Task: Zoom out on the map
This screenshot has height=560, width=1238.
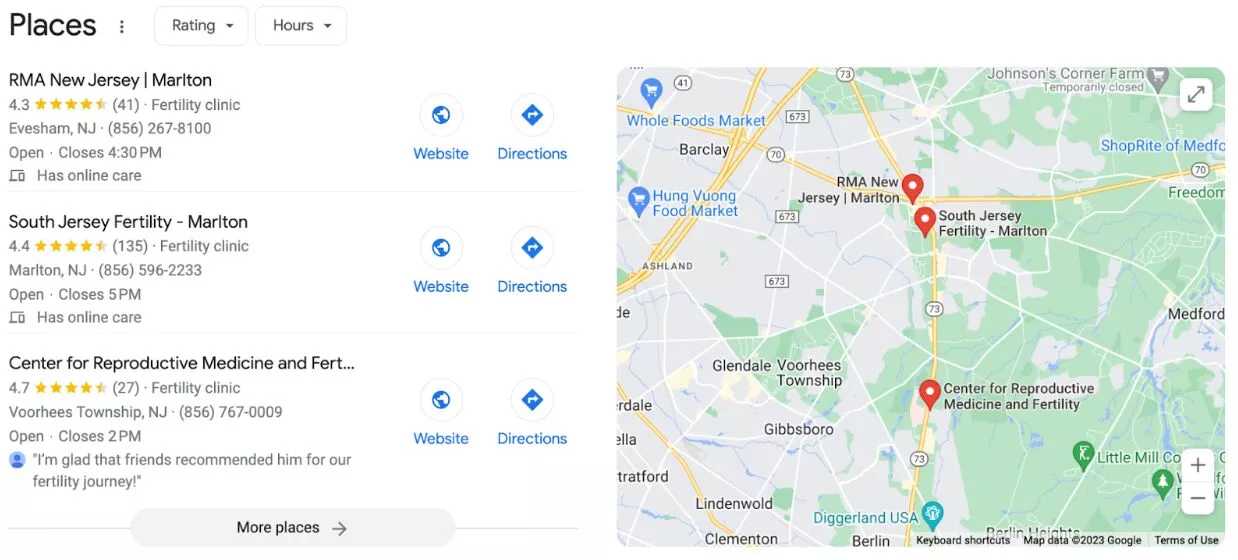Action: click(1198, 498)
